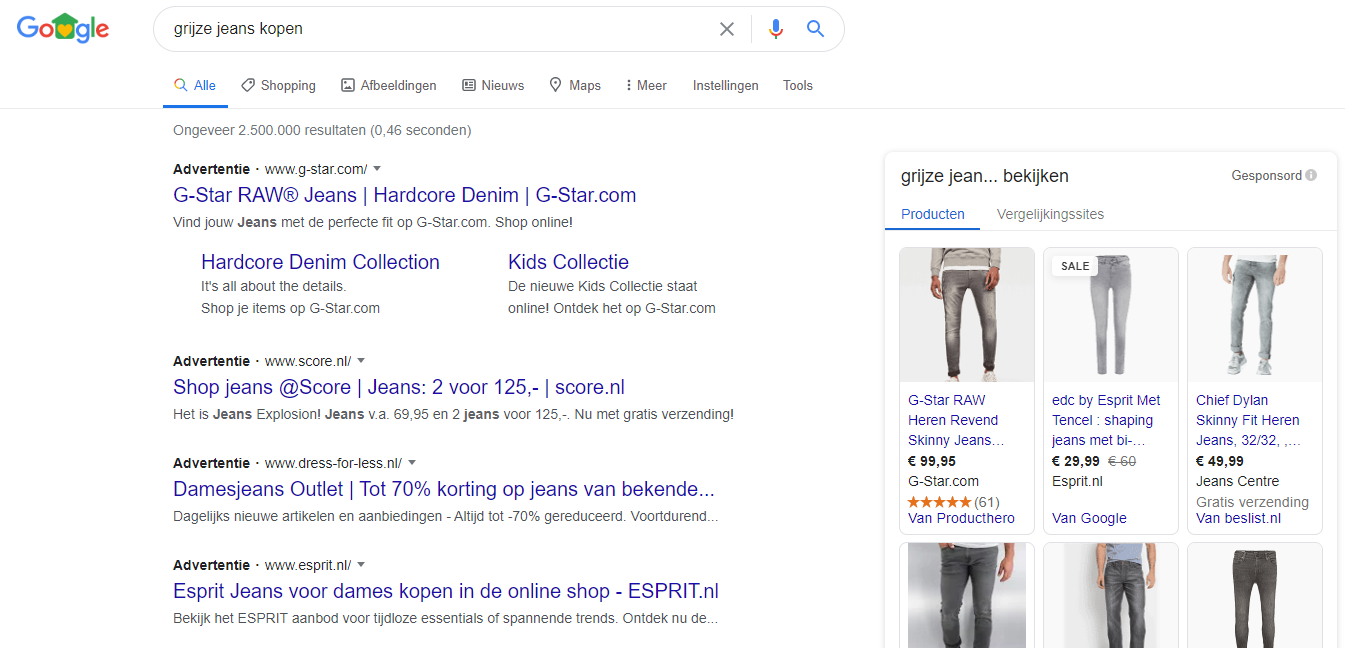
Task: Click edc by Esprit SALE product image
Action: tap(1111, 315)
